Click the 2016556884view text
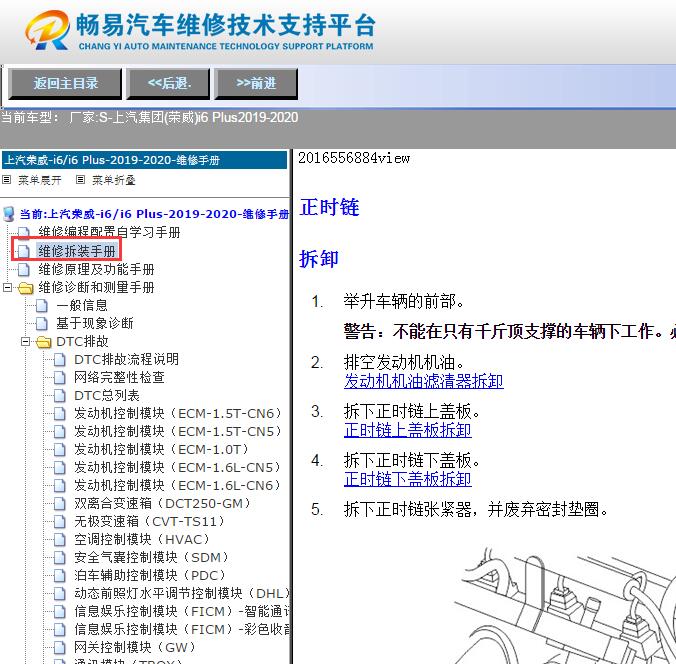Image resolution: width=676 pixels, height=664 pixels. (354, 158)
